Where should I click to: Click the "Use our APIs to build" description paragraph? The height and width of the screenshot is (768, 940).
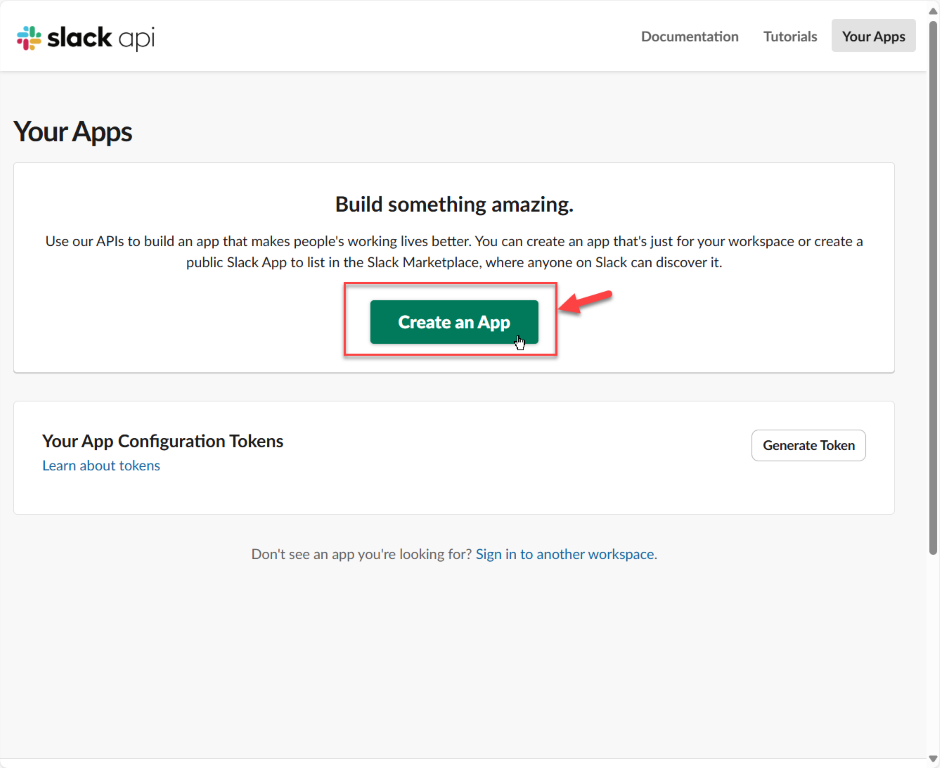(x=454, y=252)
